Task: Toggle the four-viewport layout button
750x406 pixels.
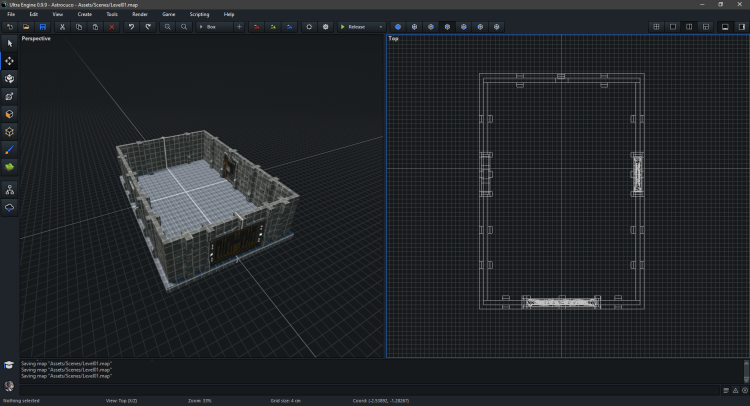Action: (656, 27)
